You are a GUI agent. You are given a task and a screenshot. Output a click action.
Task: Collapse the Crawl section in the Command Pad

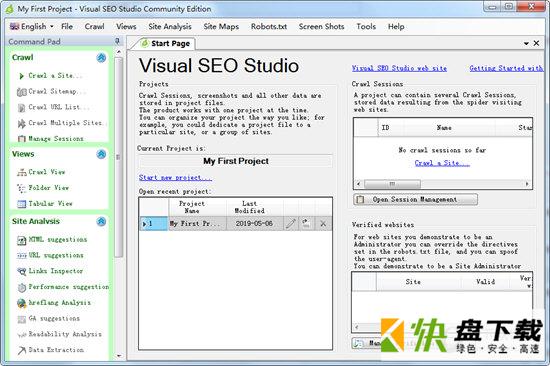pyautogui.click(x=101, y=58)
